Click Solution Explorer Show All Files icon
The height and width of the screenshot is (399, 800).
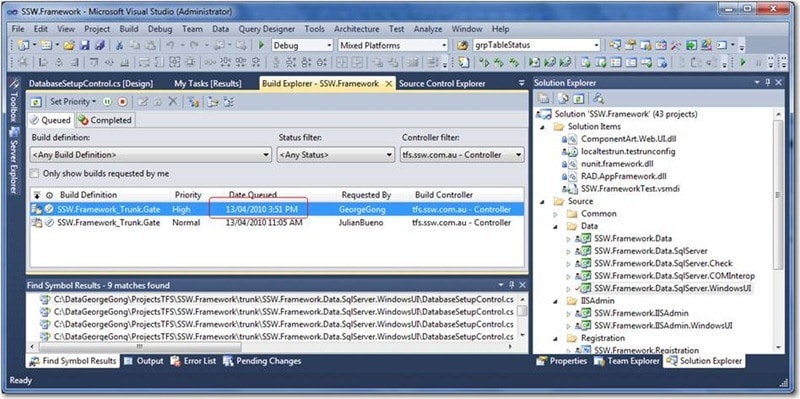tap(563, 98)
